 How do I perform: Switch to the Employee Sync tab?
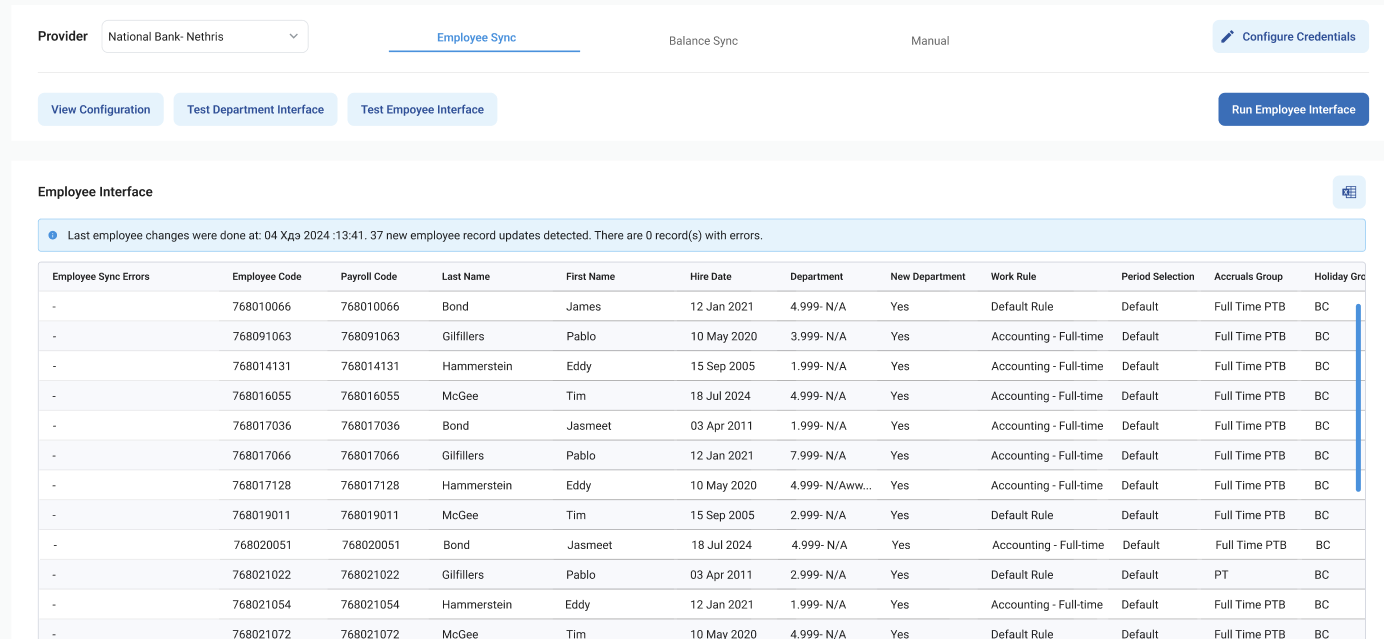tap(476, 38)
